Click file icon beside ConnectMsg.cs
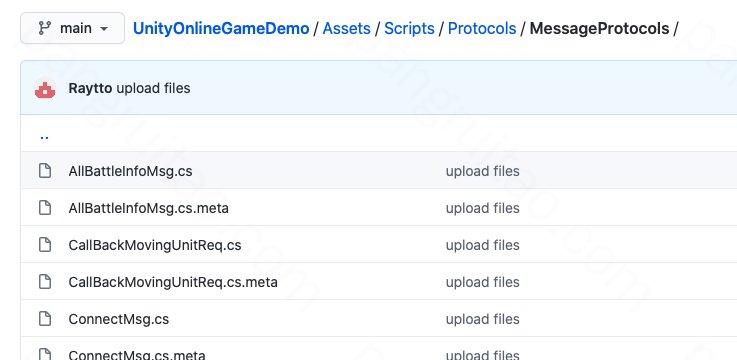This screenshot has height=360, width=737. (x=45, y=319)
